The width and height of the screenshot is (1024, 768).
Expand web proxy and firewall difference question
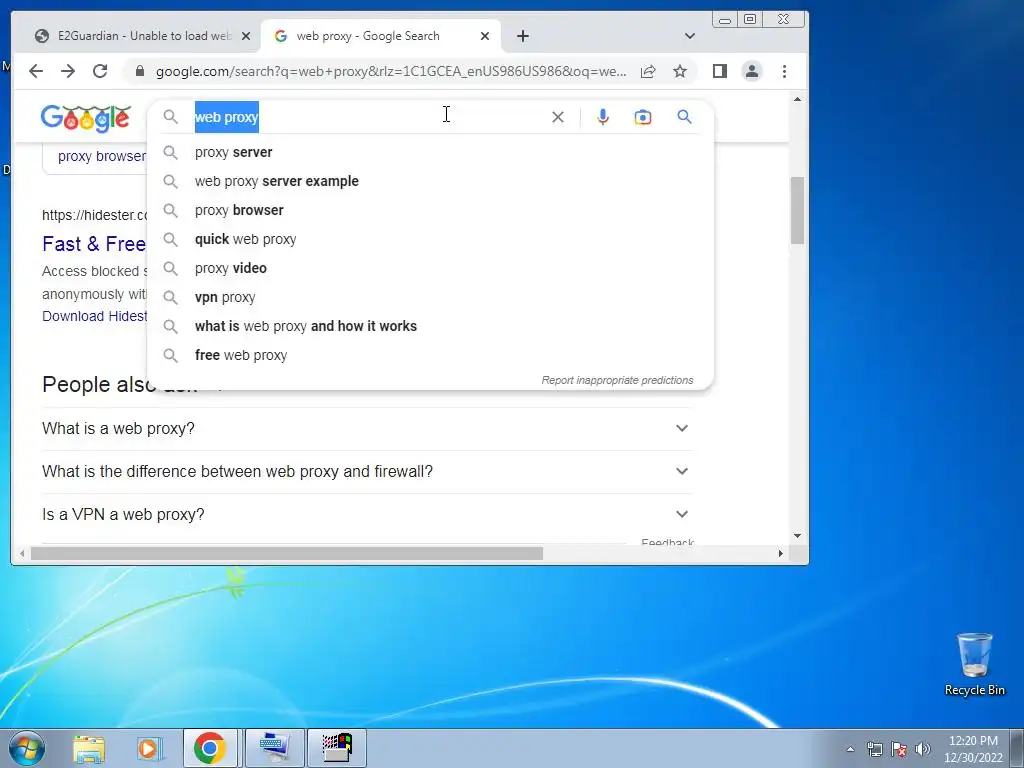tap(366, 472)
